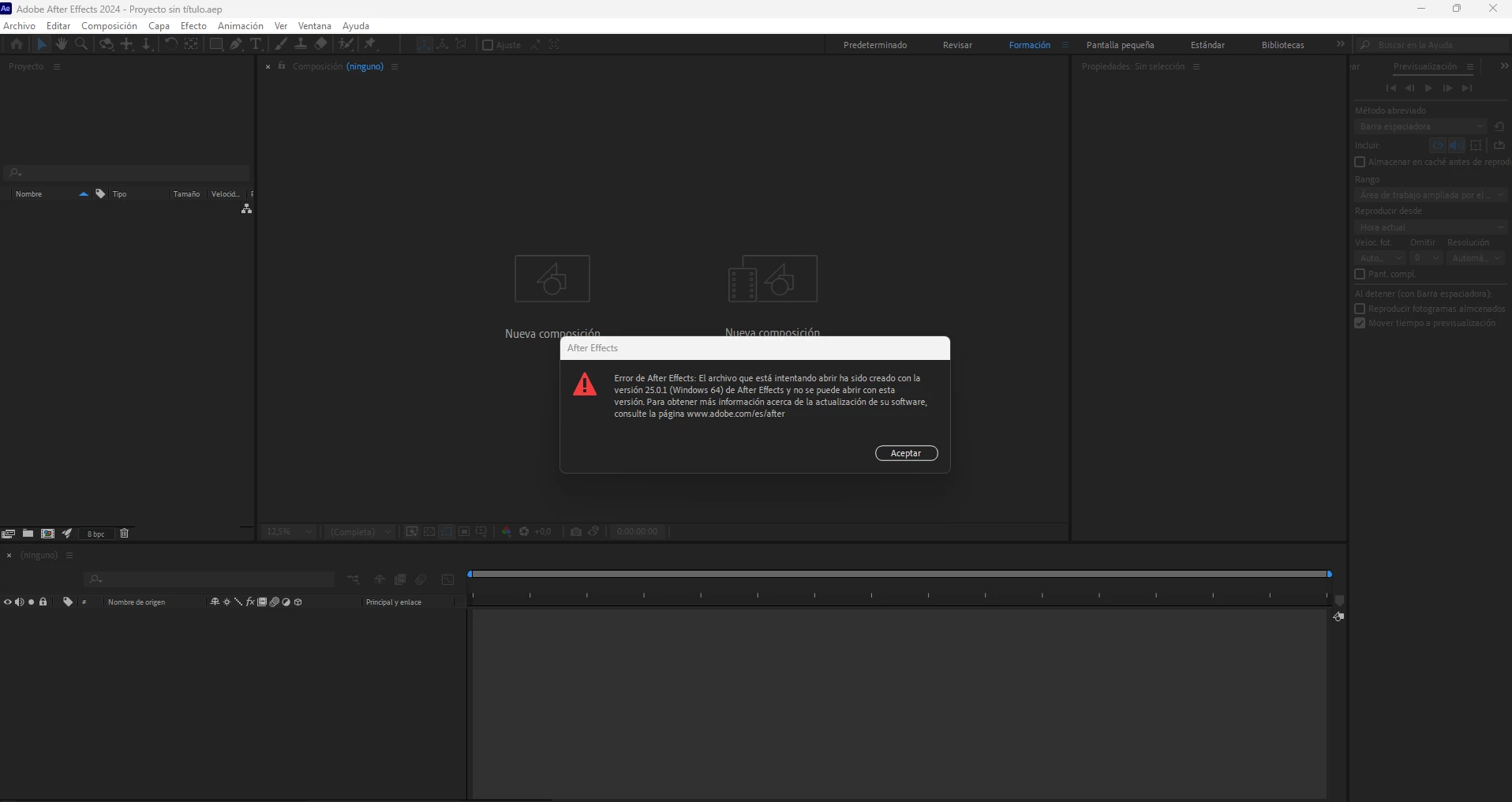The image size is (1512, 802).
Task: Select the Clone Stamp tool
Action: (x=301, y=44)
